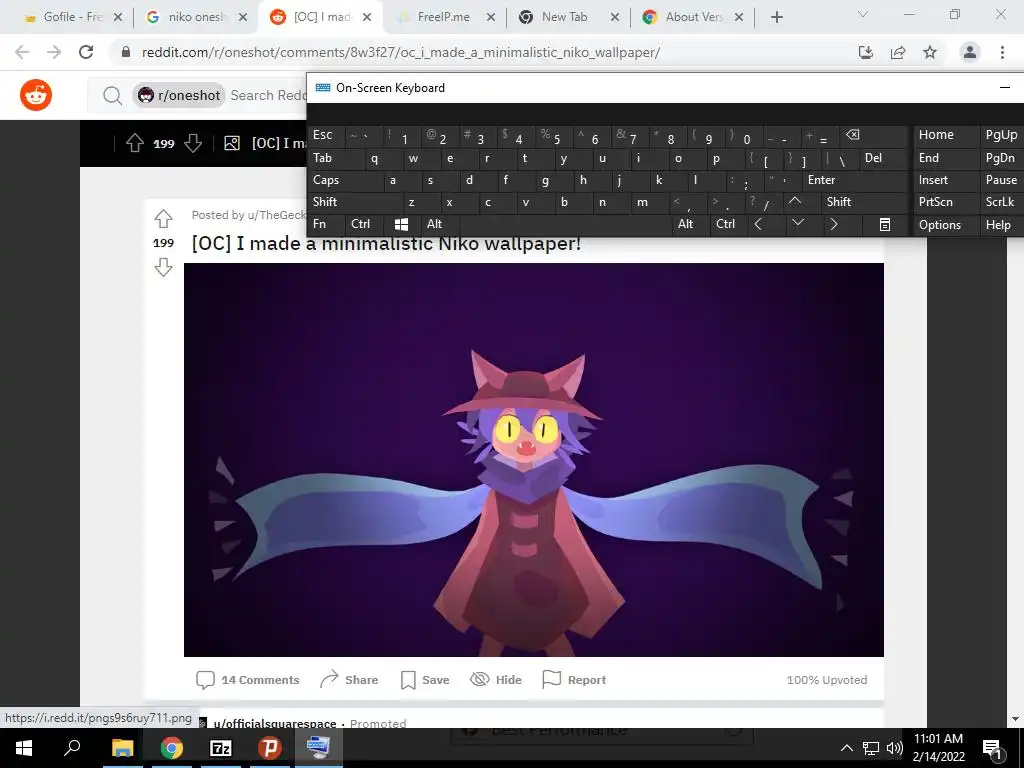Click left arrow key on On-Screen Keyboard
The width and height of the screenshot is (1024, 768).
(758, 225)
